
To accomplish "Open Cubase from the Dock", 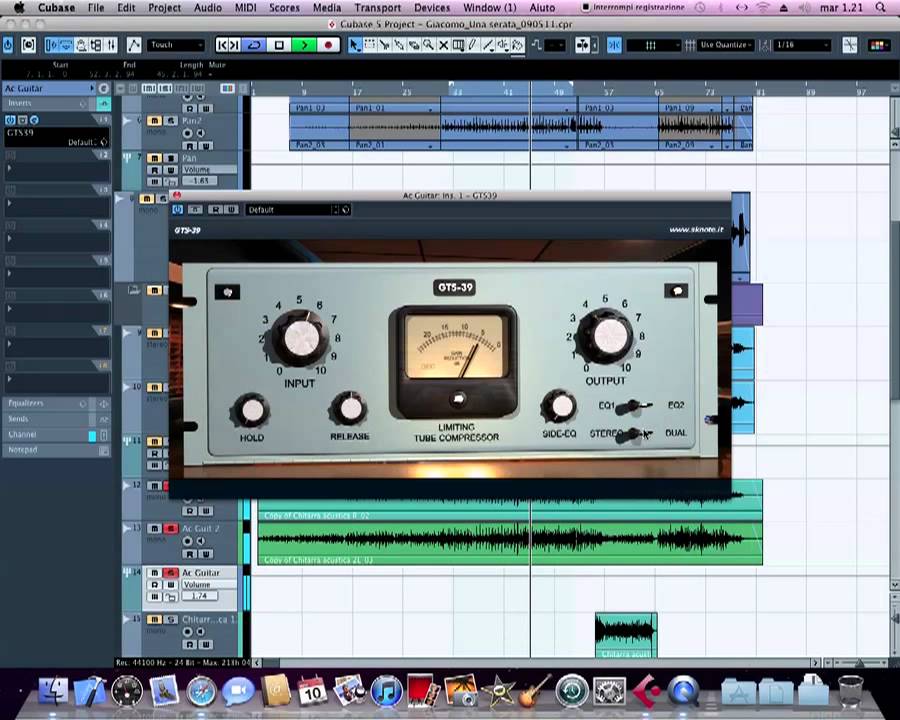I will tap(645, 691).
